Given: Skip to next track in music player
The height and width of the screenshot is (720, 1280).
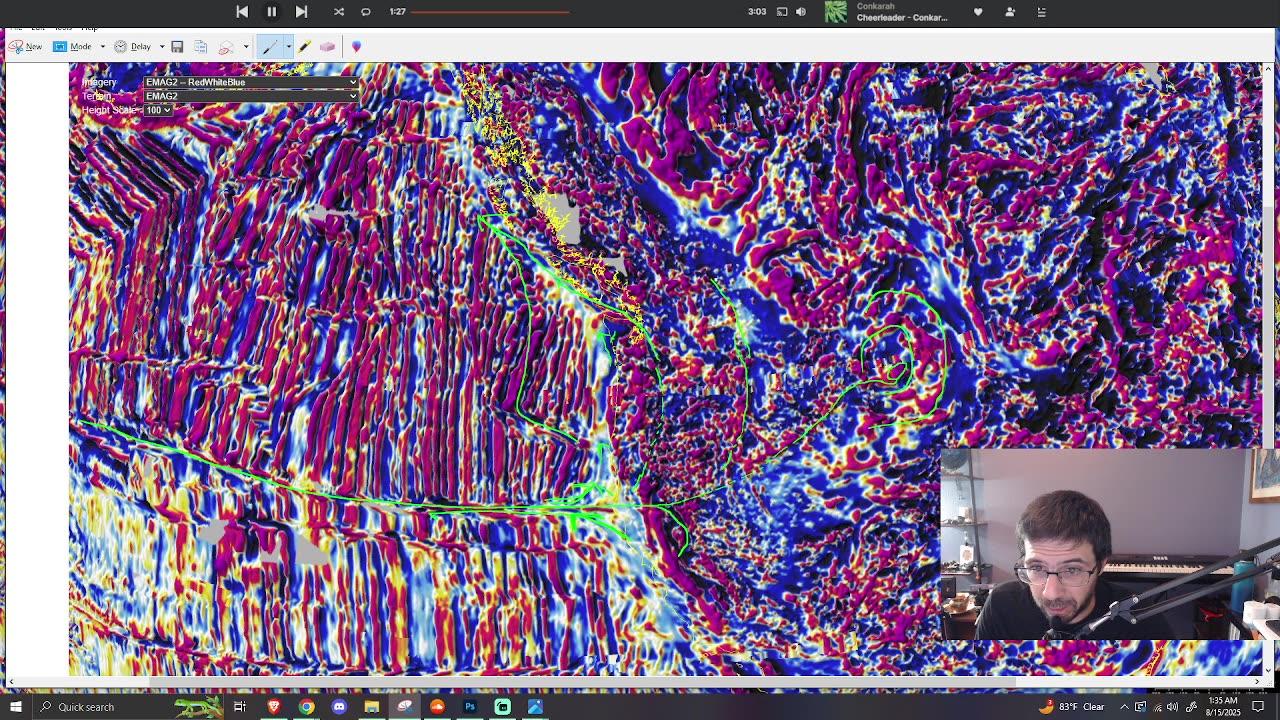Looking at the screenshot, I should pos(301,11).
